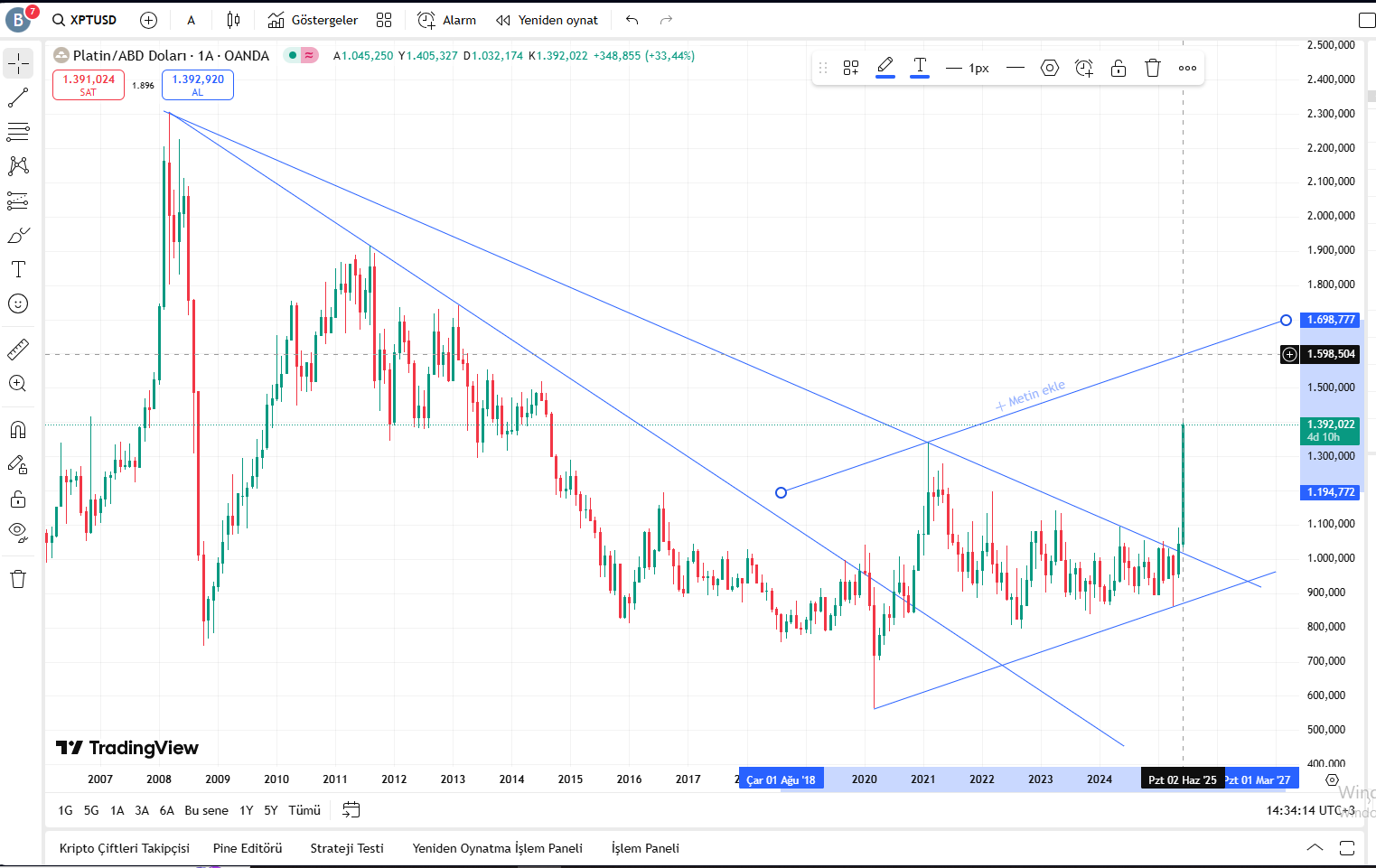This screenshot has height=868, width=1376.
Task: Collapse the bottom panel chevron
Action: pyautogui.click(x=1315, y=848)
